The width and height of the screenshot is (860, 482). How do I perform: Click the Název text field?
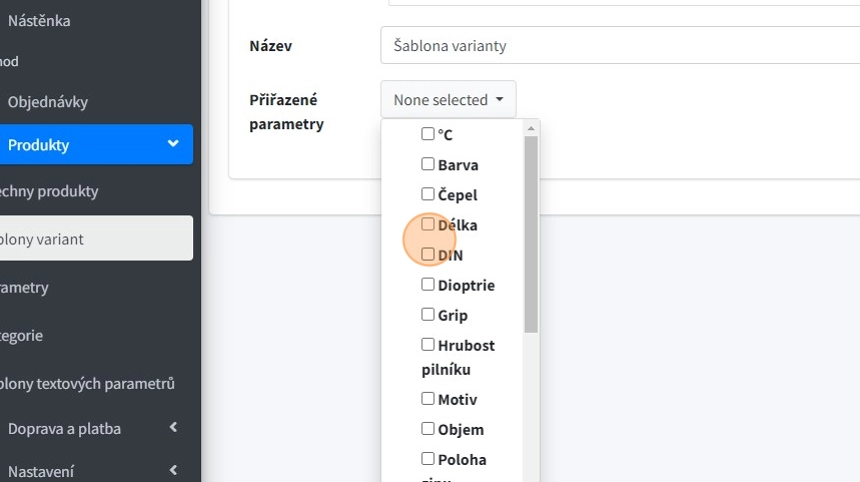click(x=620, y=46)
